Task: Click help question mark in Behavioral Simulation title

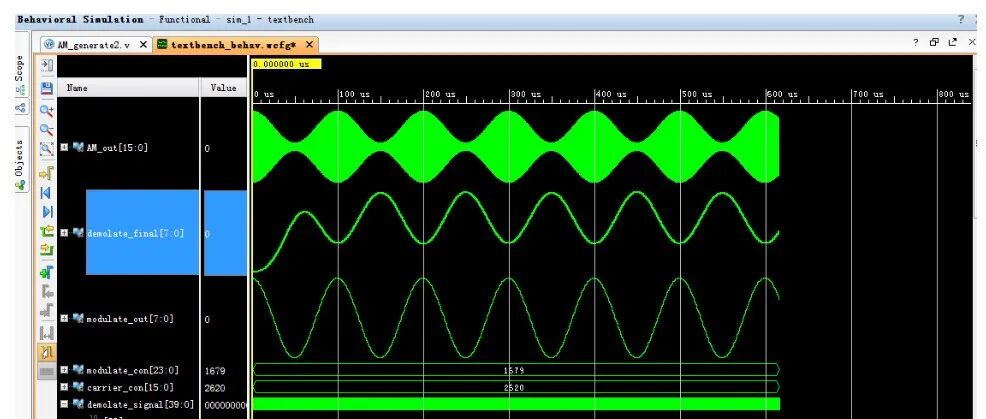Action: 961,20
